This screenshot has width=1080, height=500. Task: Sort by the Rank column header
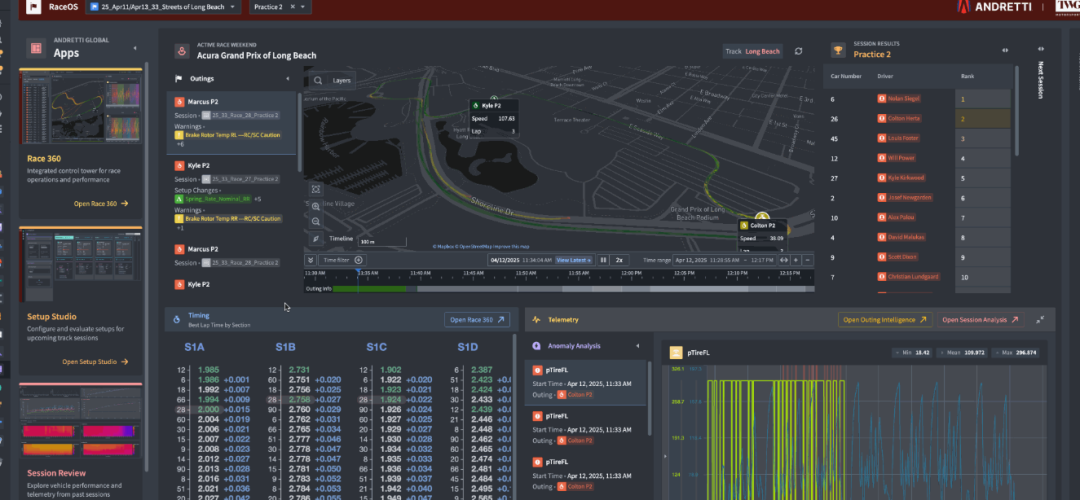[x=968, y=76]
